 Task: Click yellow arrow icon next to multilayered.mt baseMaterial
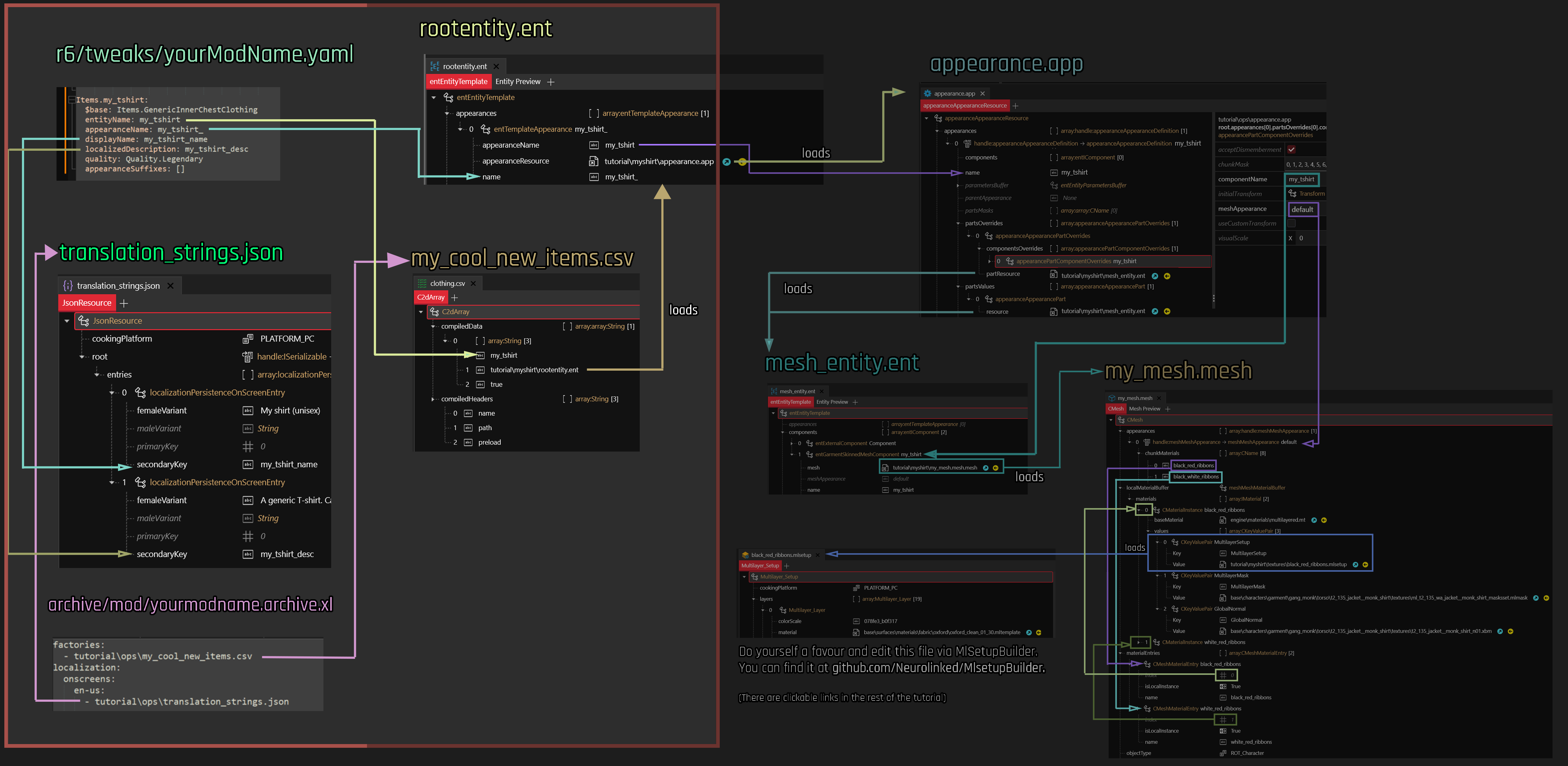click(x=1324, y=520)
